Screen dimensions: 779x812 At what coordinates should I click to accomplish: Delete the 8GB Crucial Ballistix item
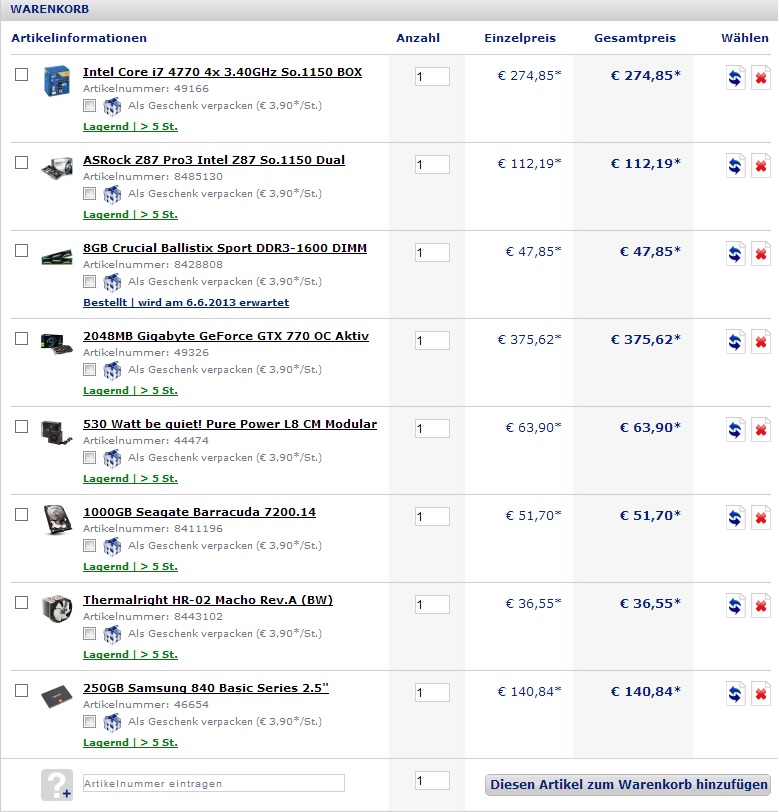coord(761,254)
